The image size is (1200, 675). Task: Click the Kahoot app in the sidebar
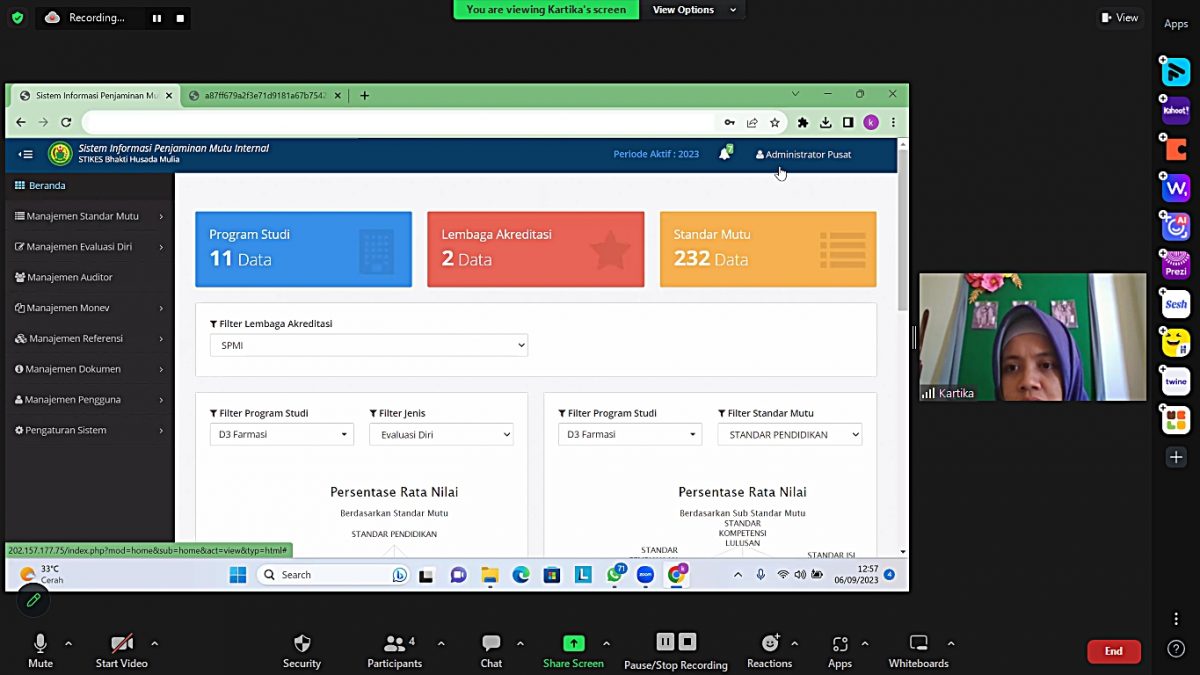coord(1176,110)
